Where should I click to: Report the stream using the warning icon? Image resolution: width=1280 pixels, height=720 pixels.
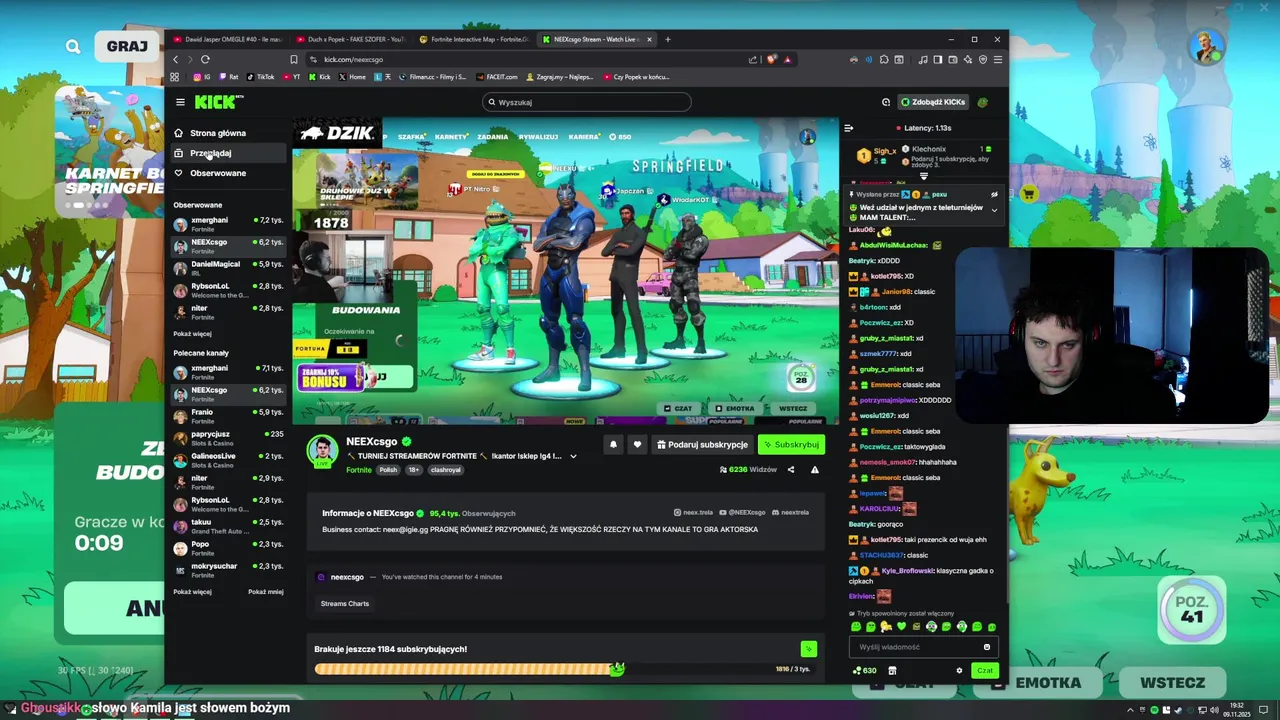[x=815, y=469]
